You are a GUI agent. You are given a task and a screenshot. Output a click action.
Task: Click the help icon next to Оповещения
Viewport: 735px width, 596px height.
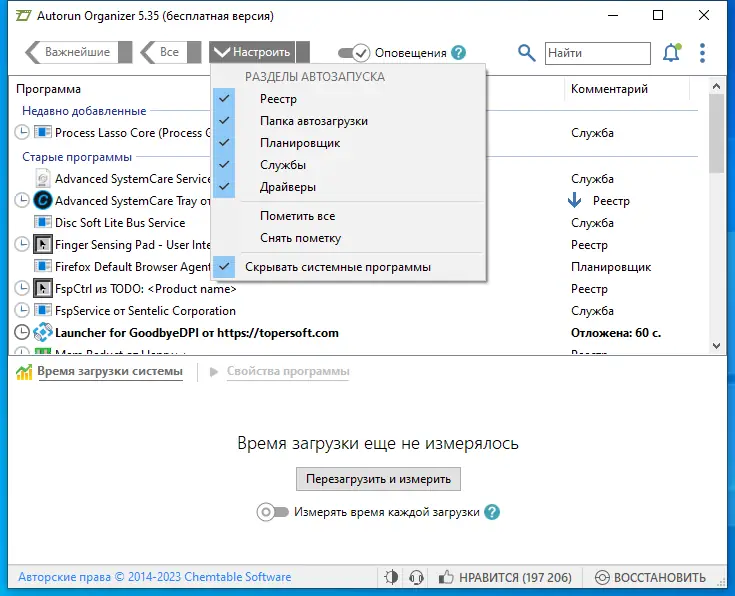pyautogui.click(x=458, y=53)
